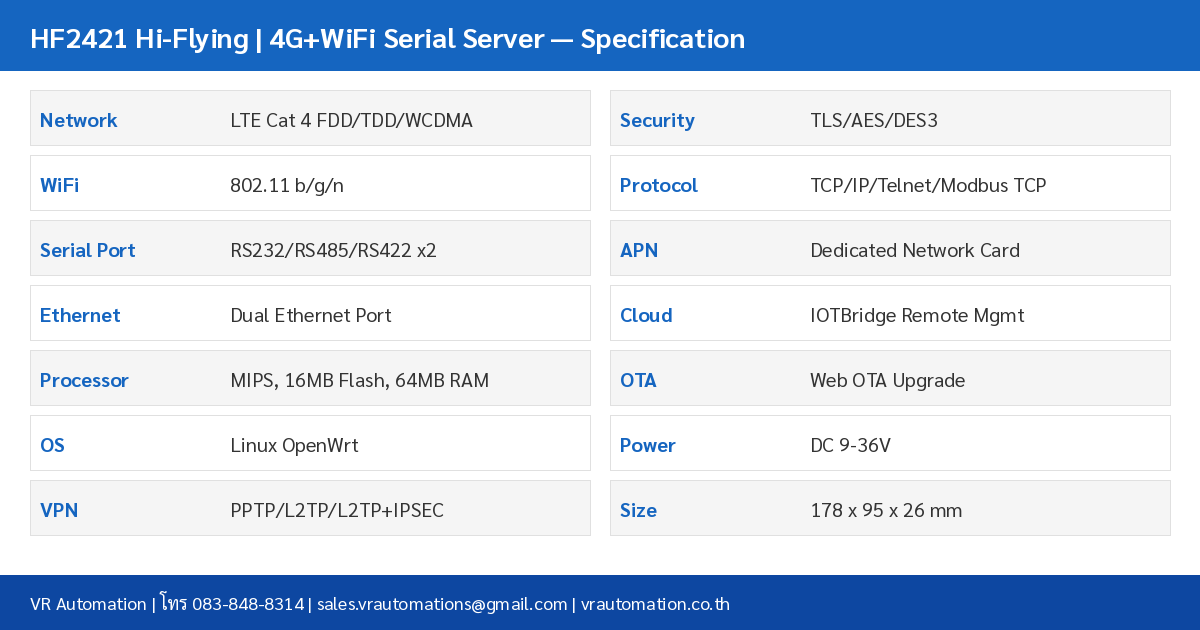Select the OS value Linux OpenWrt
Screen dimensions: 1200x630
pos(294,445)
